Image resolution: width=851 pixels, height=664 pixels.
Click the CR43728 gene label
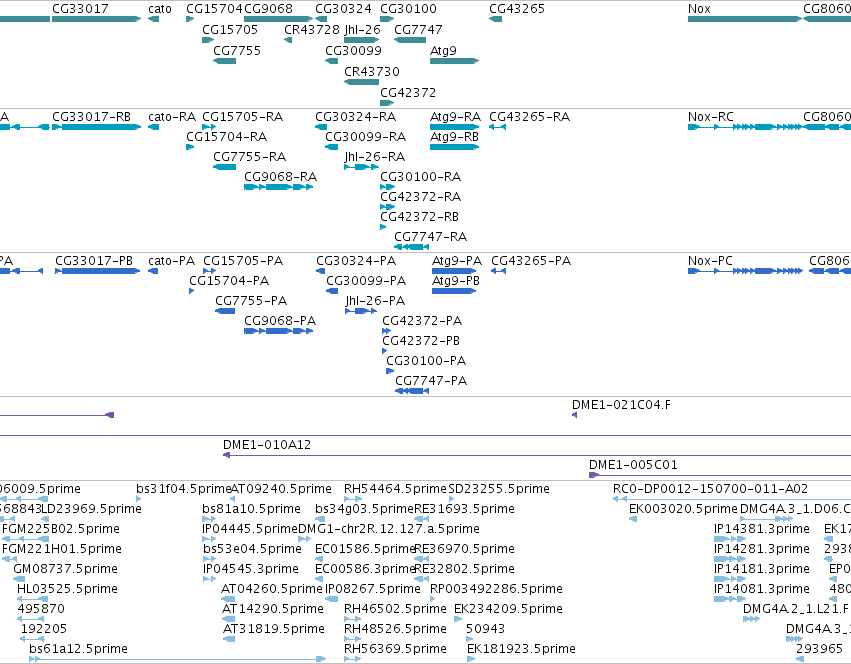[x=312, y=29]
